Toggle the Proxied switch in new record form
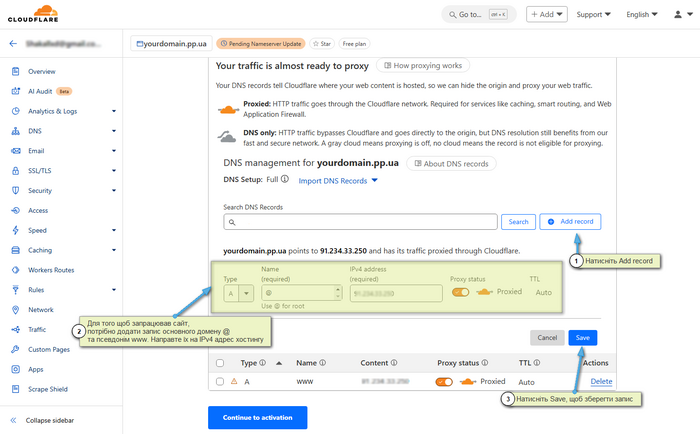This screenshot has height=434, width=700. (460, 292)
